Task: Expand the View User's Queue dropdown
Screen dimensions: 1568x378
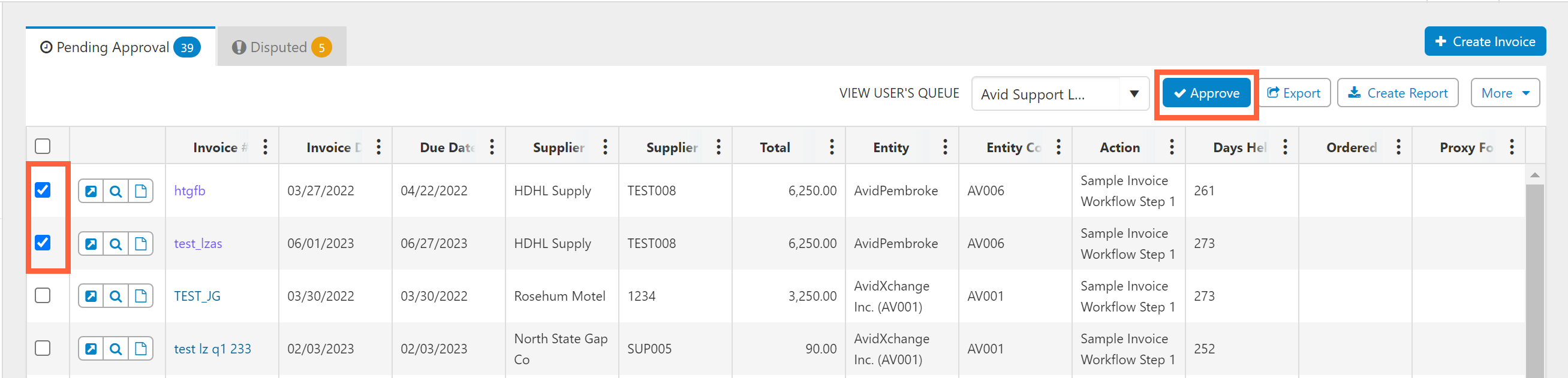Action: 1133,94
